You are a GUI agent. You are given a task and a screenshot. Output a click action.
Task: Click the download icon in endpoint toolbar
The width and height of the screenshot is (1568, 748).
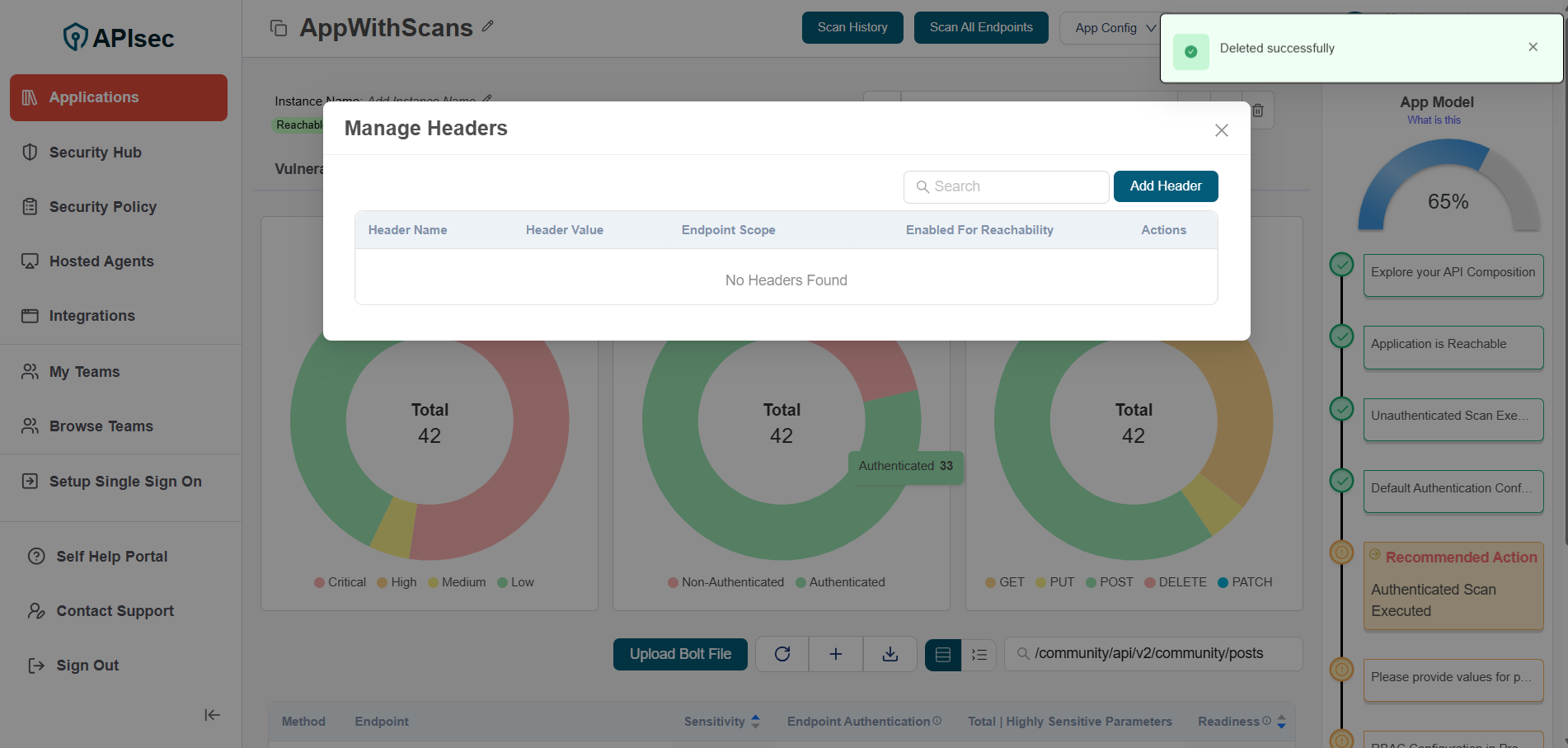(890, 654)
